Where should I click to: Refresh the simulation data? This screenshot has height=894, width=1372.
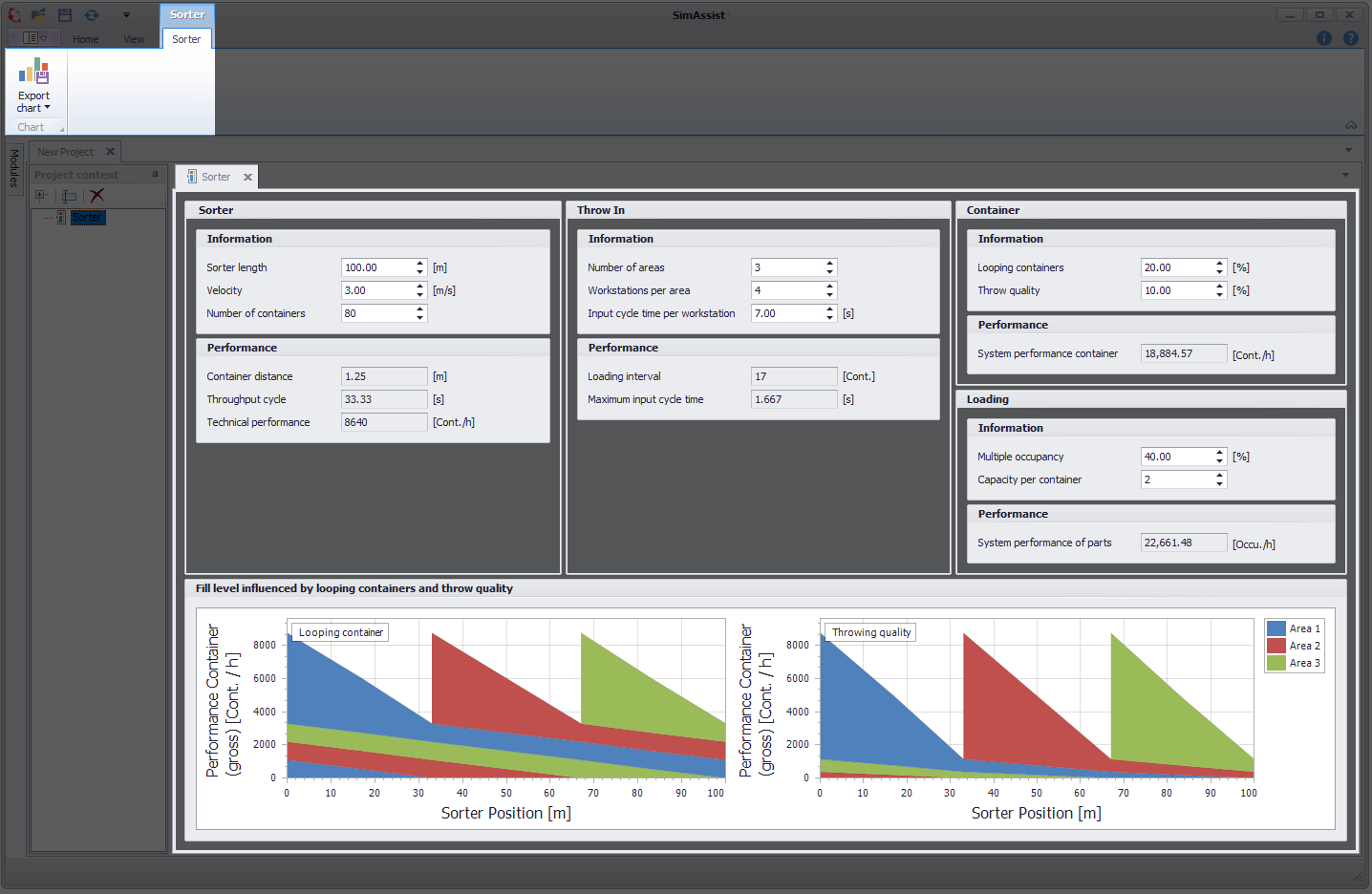pos(92,14)
